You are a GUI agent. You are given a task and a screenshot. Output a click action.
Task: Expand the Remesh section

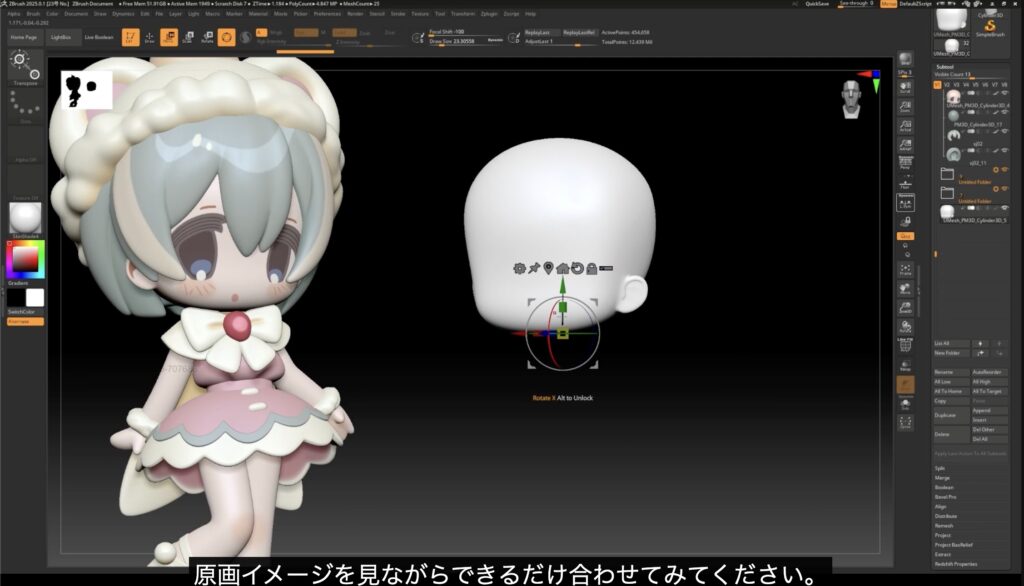click(x=944, y=526)
